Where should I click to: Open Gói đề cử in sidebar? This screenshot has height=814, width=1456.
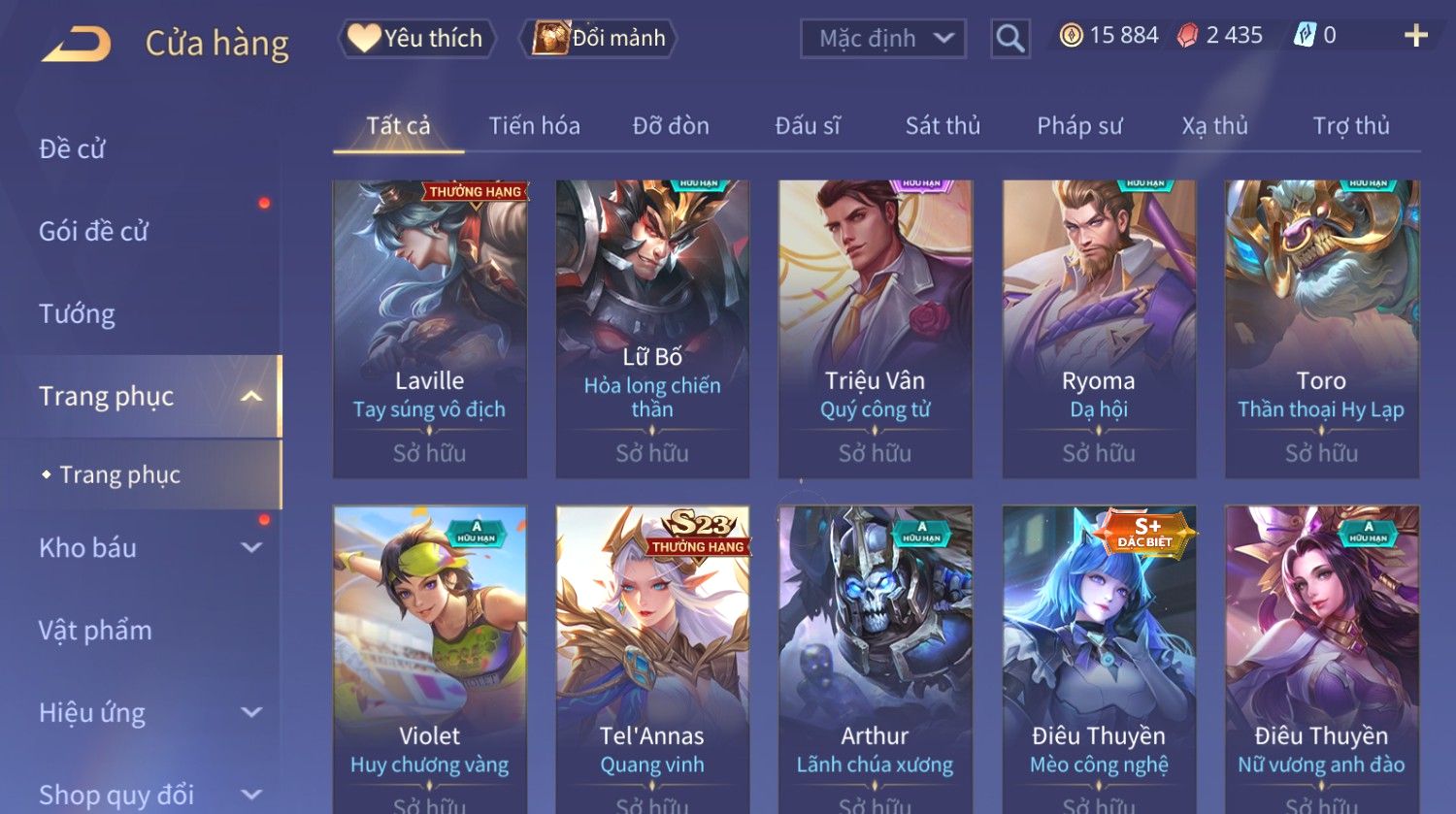click(94, 231)
